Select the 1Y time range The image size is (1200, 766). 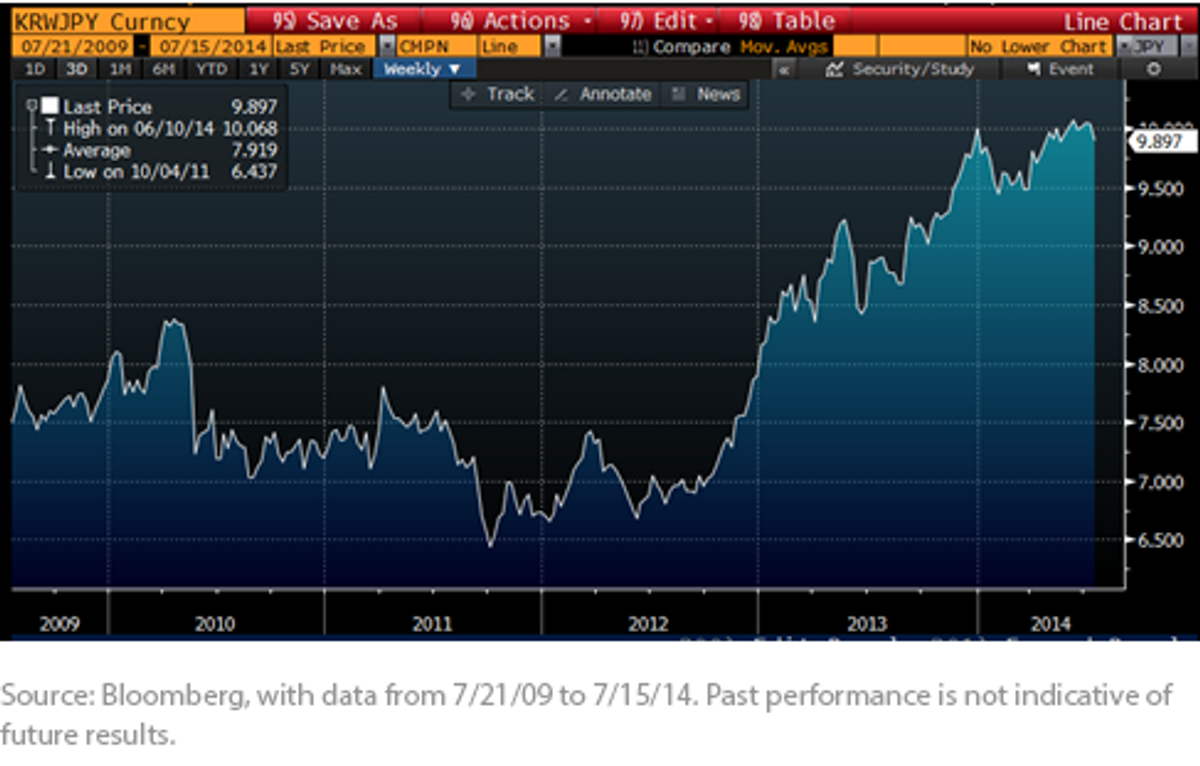(x=259, y=69)
